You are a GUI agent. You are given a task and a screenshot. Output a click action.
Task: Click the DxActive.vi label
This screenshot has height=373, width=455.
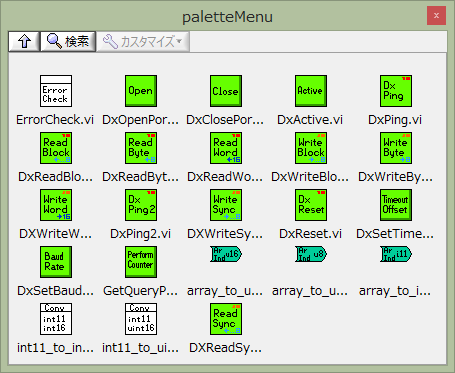point(310,120)
